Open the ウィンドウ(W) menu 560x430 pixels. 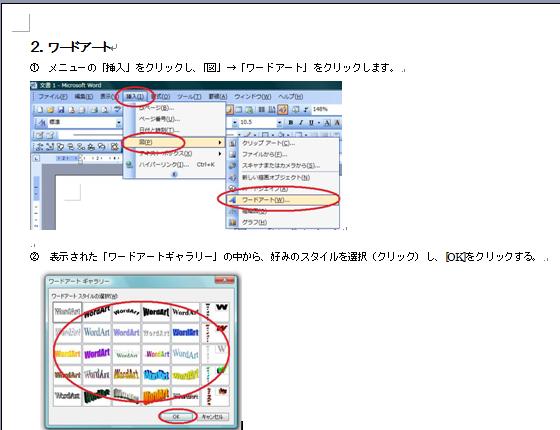click(252, 96)
